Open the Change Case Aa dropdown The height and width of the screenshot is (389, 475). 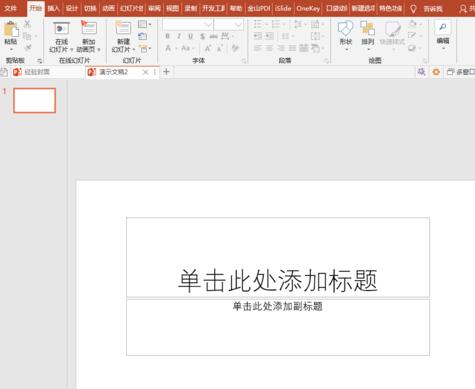click(x=187, y=49)
